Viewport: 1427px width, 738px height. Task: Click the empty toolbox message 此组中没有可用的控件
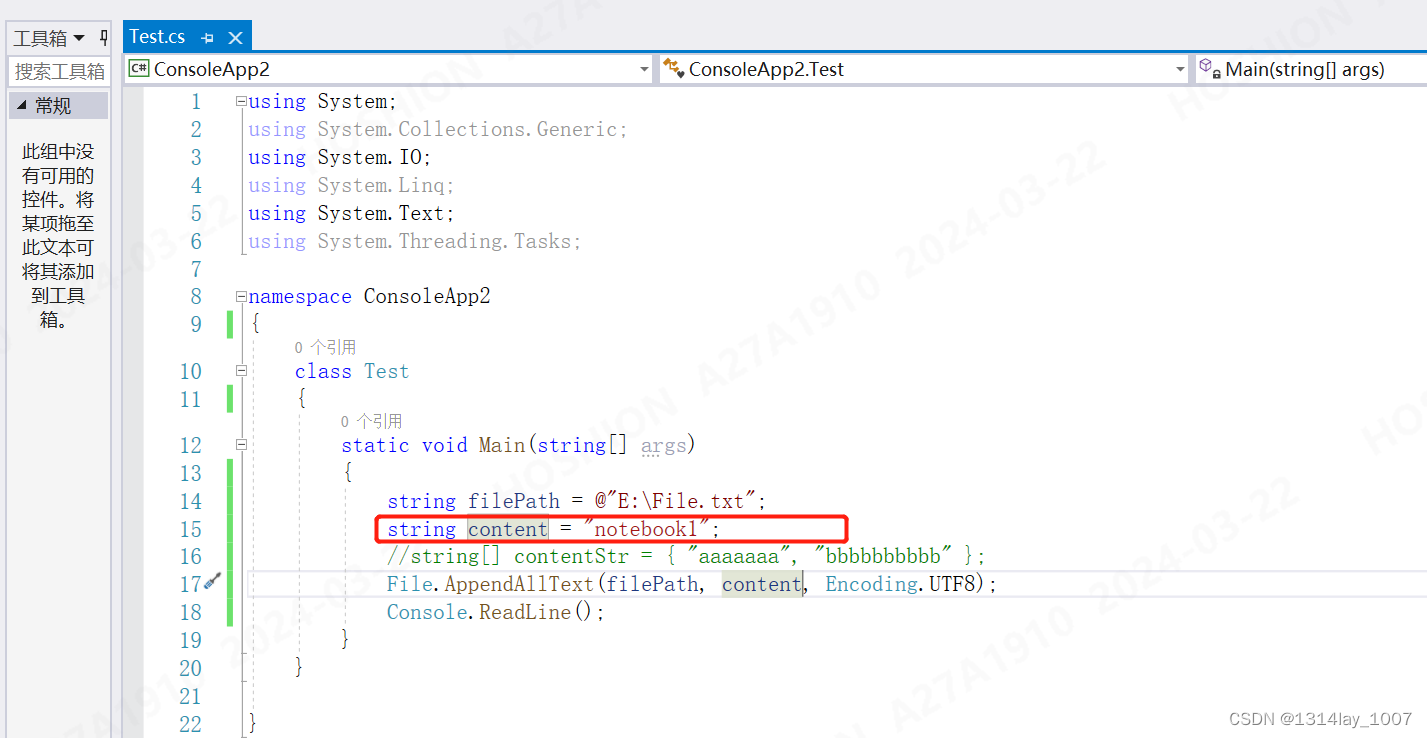coord(59,236)
